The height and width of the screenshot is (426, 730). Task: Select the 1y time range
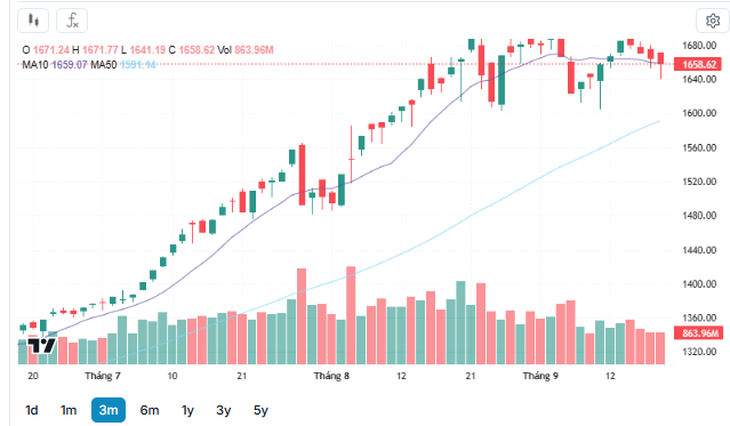coord(187,410)
